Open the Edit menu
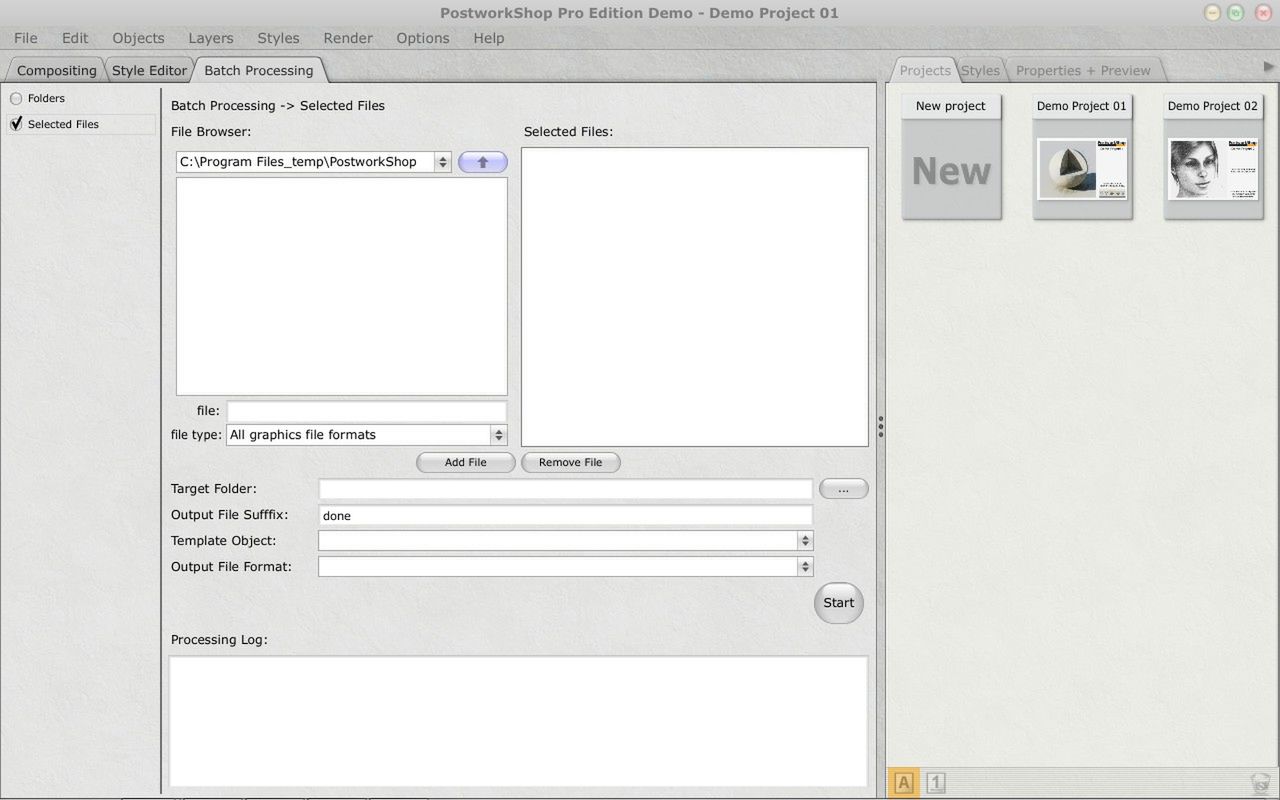The width and height of the screenshot is (1280, 800). [x=75, y=38]
